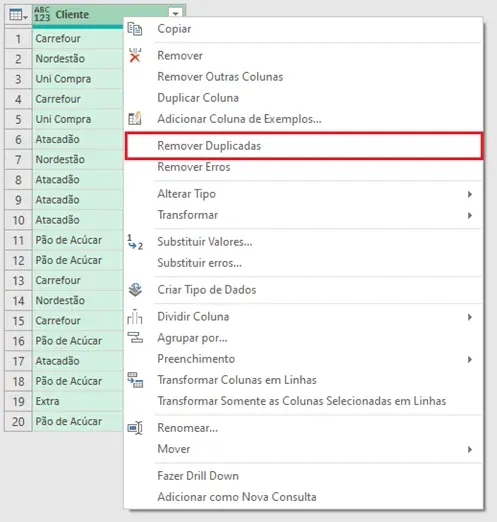This screenshot has width=497, height=522.
Task: Click the Transformar Colunas em Linhas icon
Action: point(135,380)
